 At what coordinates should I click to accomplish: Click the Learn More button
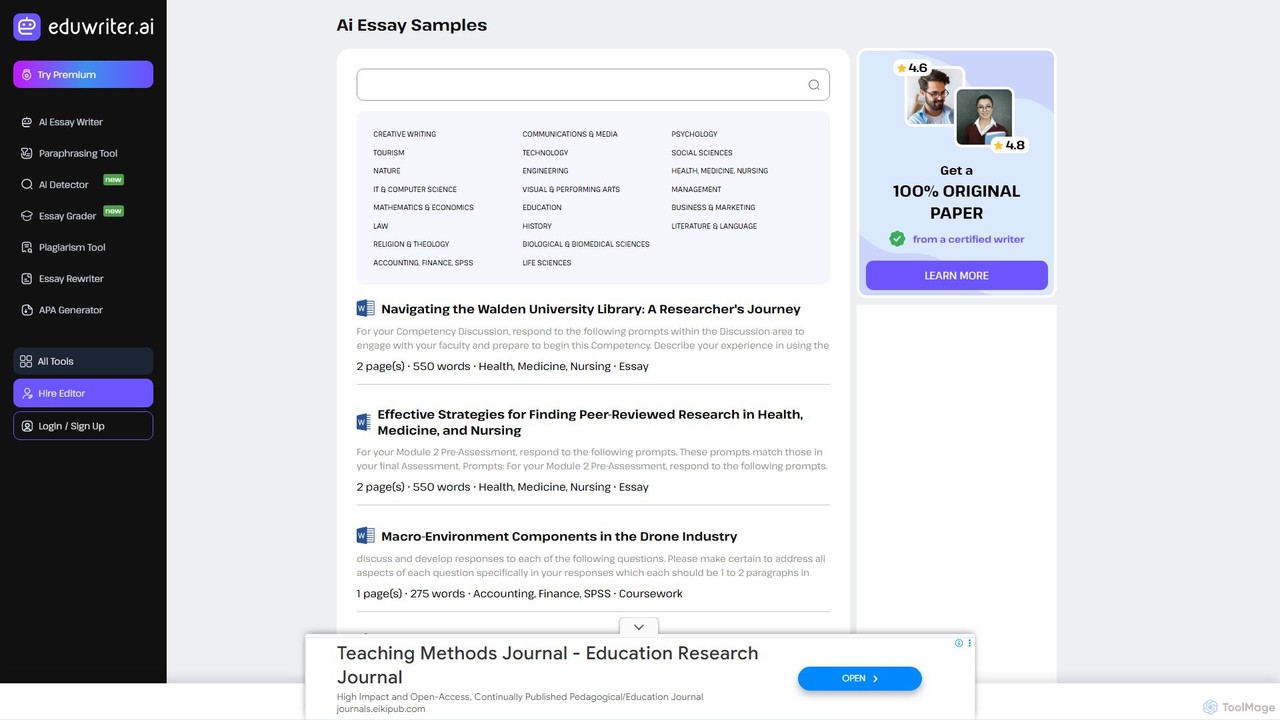(956, 275)
